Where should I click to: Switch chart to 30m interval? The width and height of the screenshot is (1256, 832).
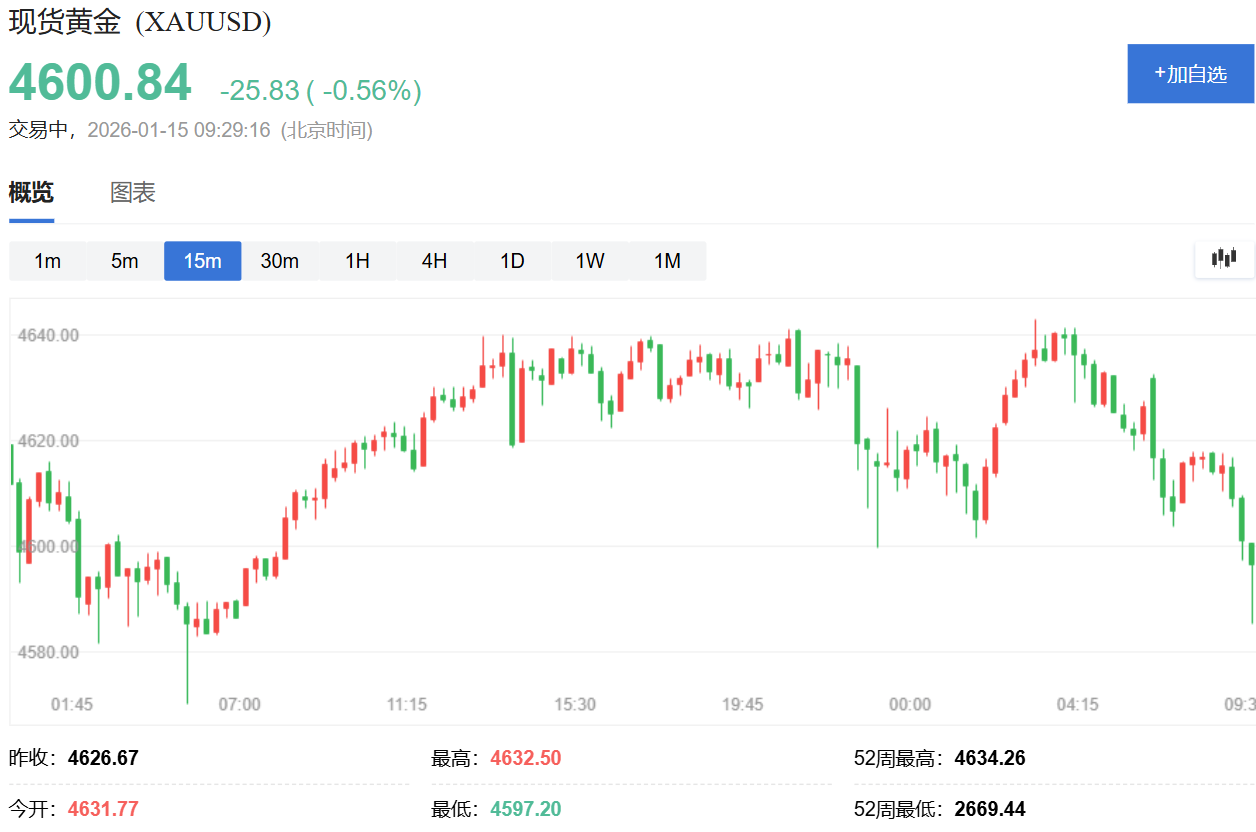(x=280, y=261)
